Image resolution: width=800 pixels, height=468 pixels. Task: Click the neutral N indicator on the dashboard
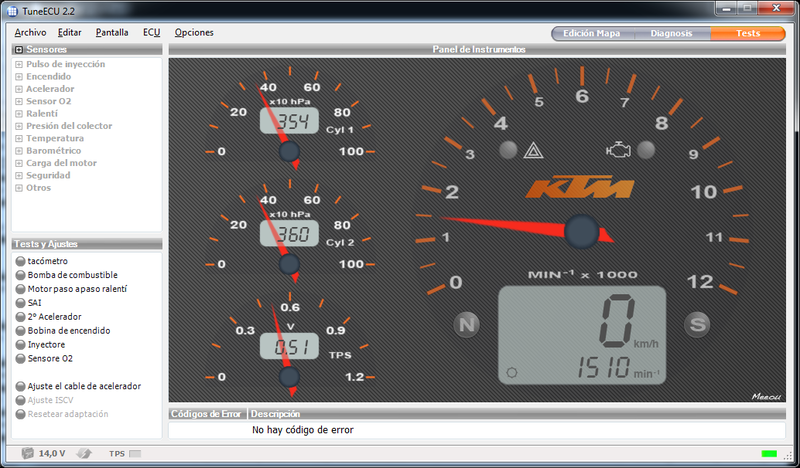tap(467, 325)
